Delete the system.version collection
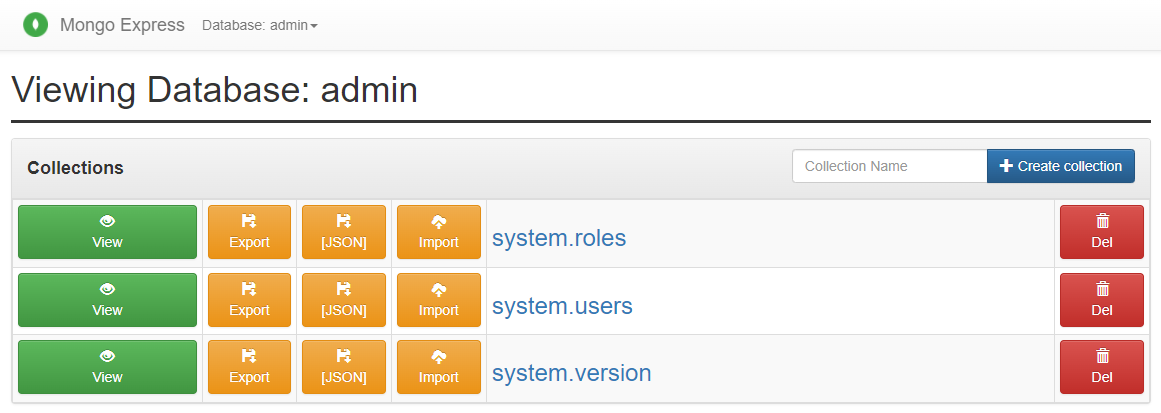 1102,367
